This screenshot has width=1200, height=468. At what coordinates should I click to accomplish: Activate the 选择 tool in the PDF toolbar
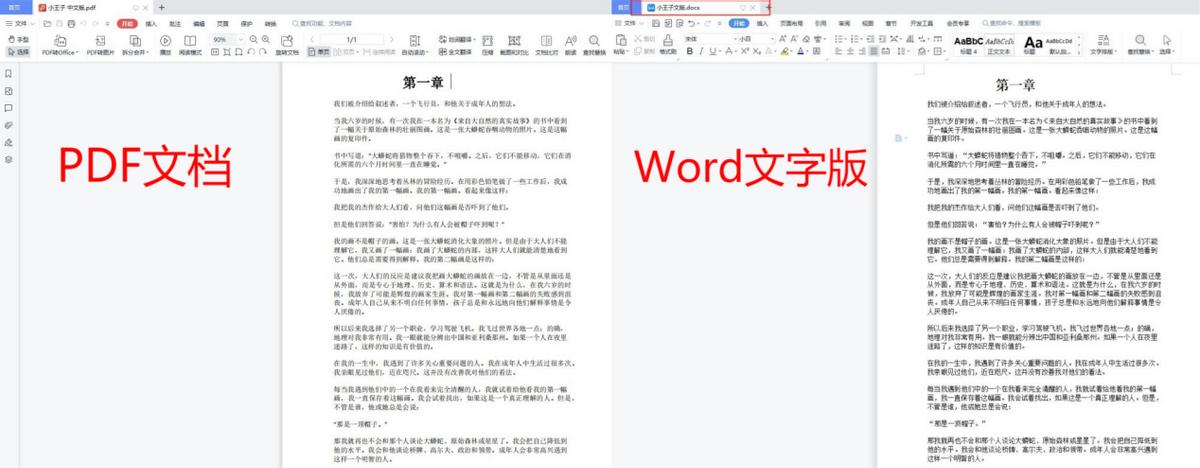[19, 50]
